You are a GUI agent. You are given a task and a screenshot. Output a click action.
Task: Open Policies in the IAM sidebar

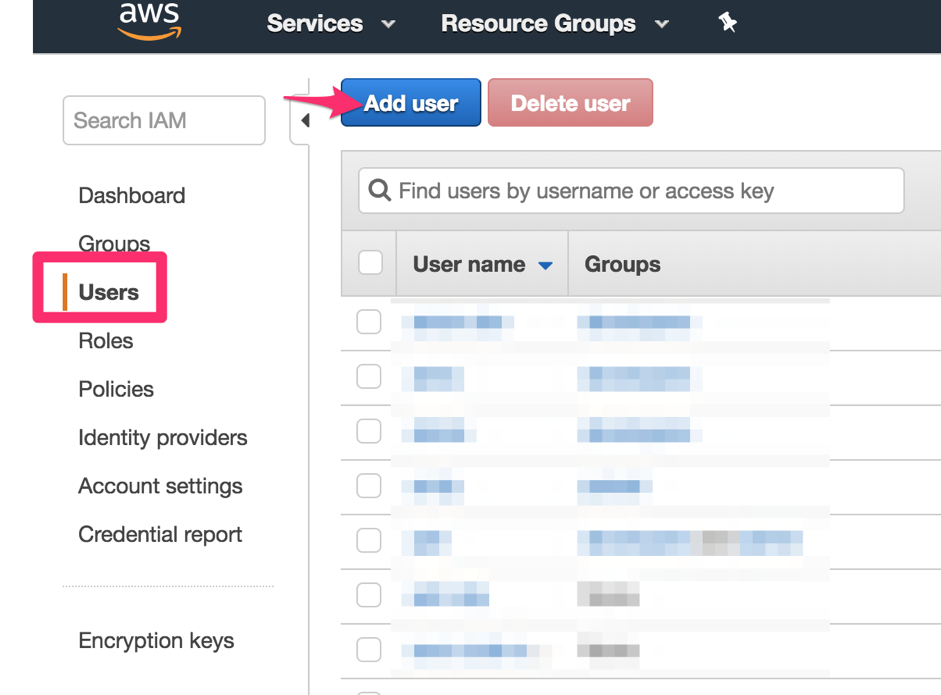pos(116,389)
